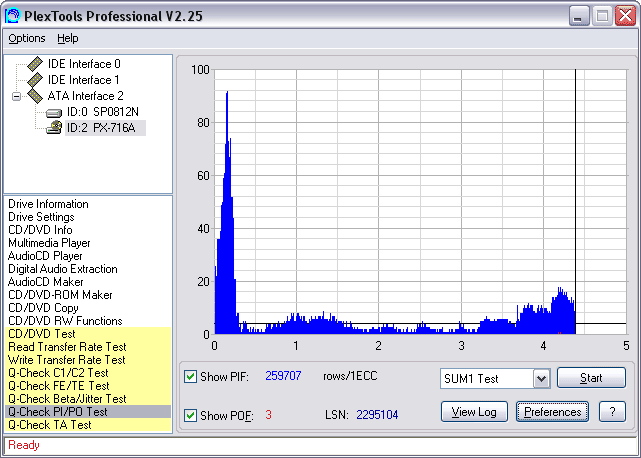Select Q-Check FE/TE Test
This screenshot has width=641, height=458.
[88, 386]
